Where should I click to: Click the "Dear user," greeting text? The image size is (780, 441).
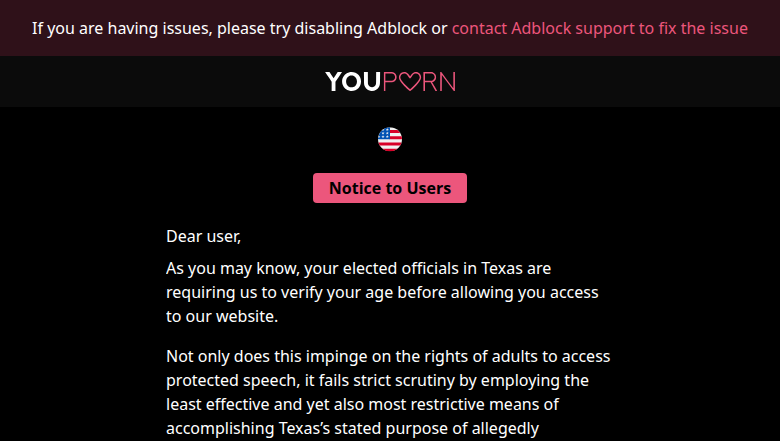[x=204, y=237]
